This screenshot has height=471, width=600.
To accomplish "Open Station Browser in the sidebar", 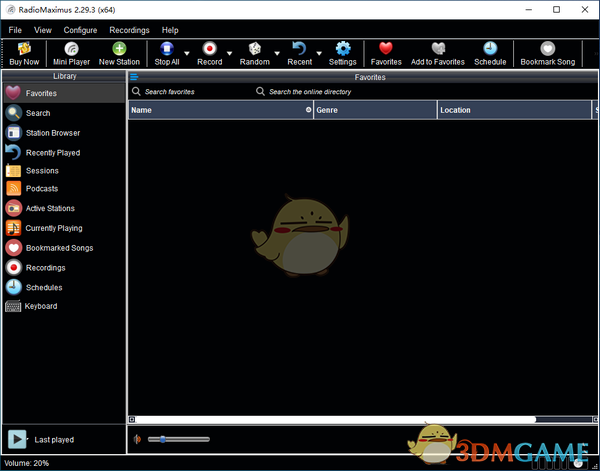I will (x=64, y=133).
